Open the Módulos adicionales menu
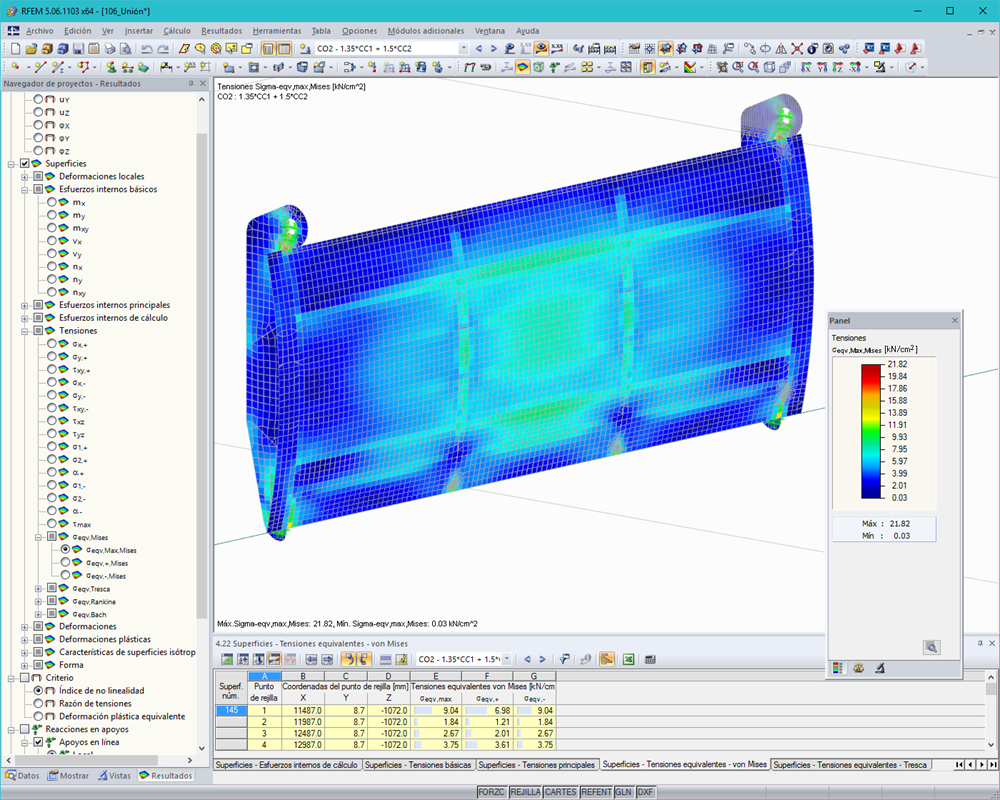The width and height of the screenshot is (1000, 800). click(425, 31)
